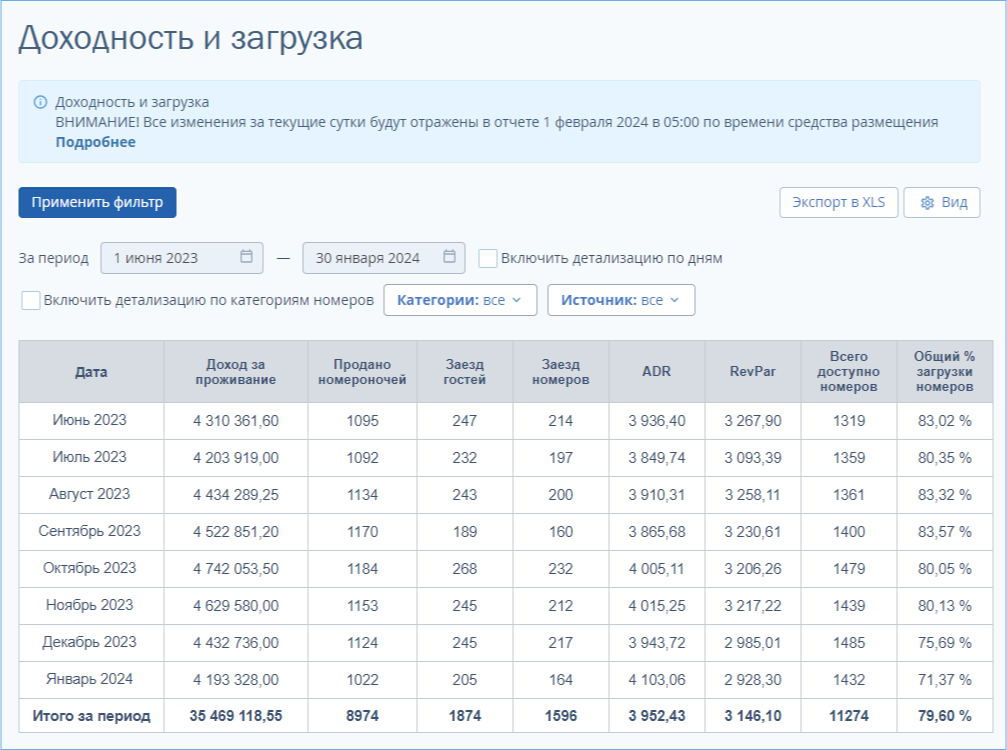Screen dimensions: 1007x750
Task: Export report with Экспорт в XLS
Action: click(838, 202)
